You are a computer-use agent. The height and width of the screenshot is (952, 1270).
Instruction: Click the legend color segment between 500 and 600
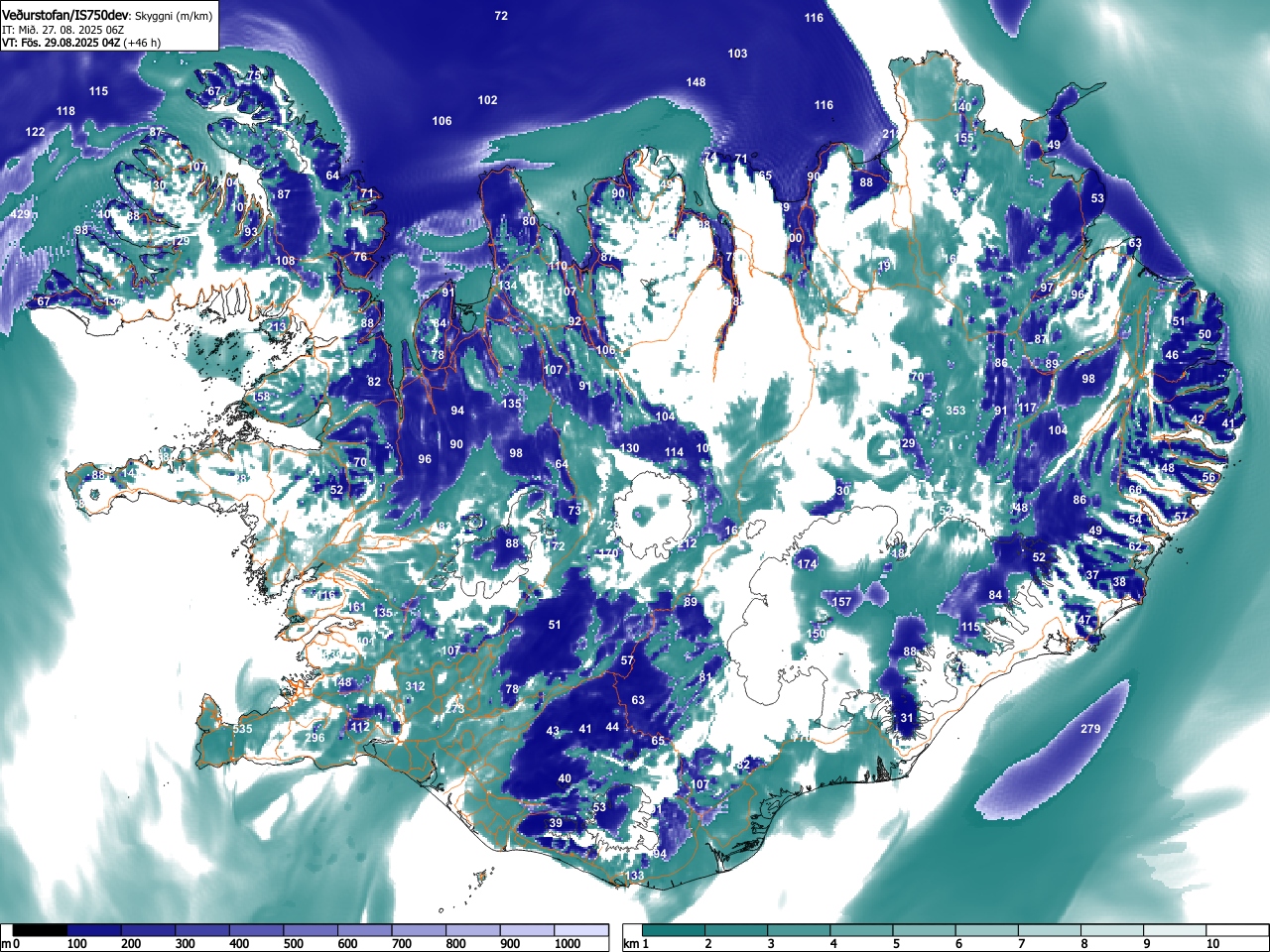coord(311,930)
